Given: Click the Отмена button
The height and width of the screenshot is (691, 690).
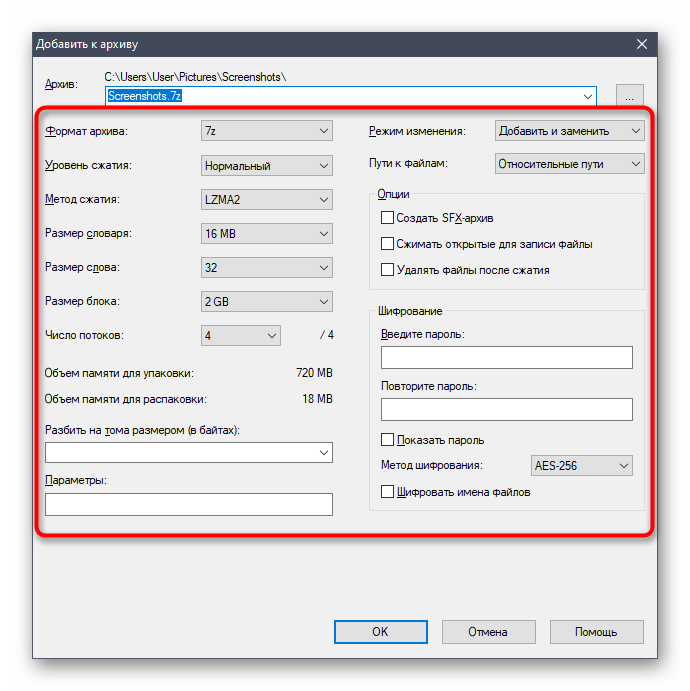Looking at the screenshot, I should 489,632.
